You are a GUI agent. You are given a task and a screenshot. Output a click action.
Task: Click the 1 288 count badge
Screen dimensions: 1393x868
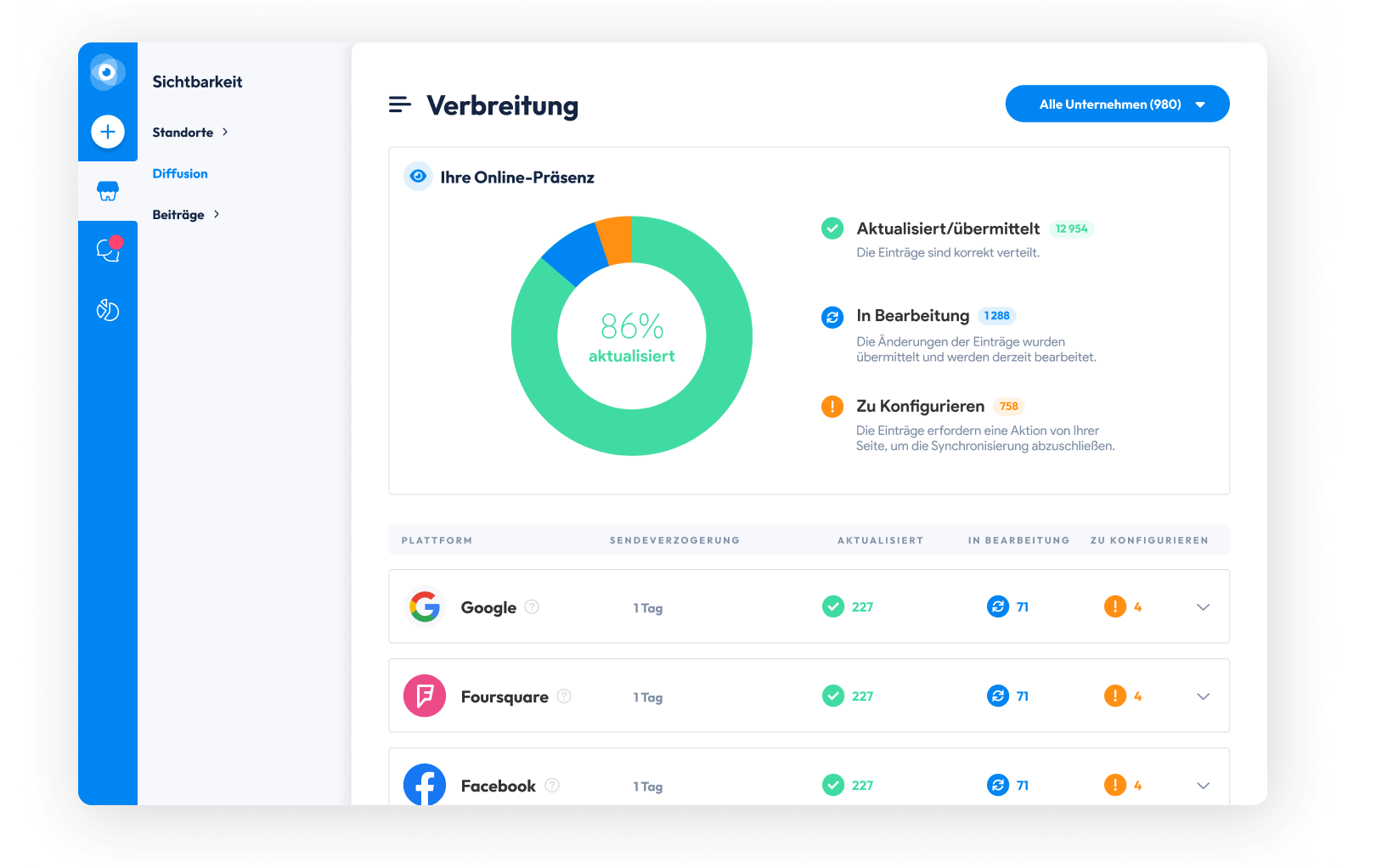[996, 316]
